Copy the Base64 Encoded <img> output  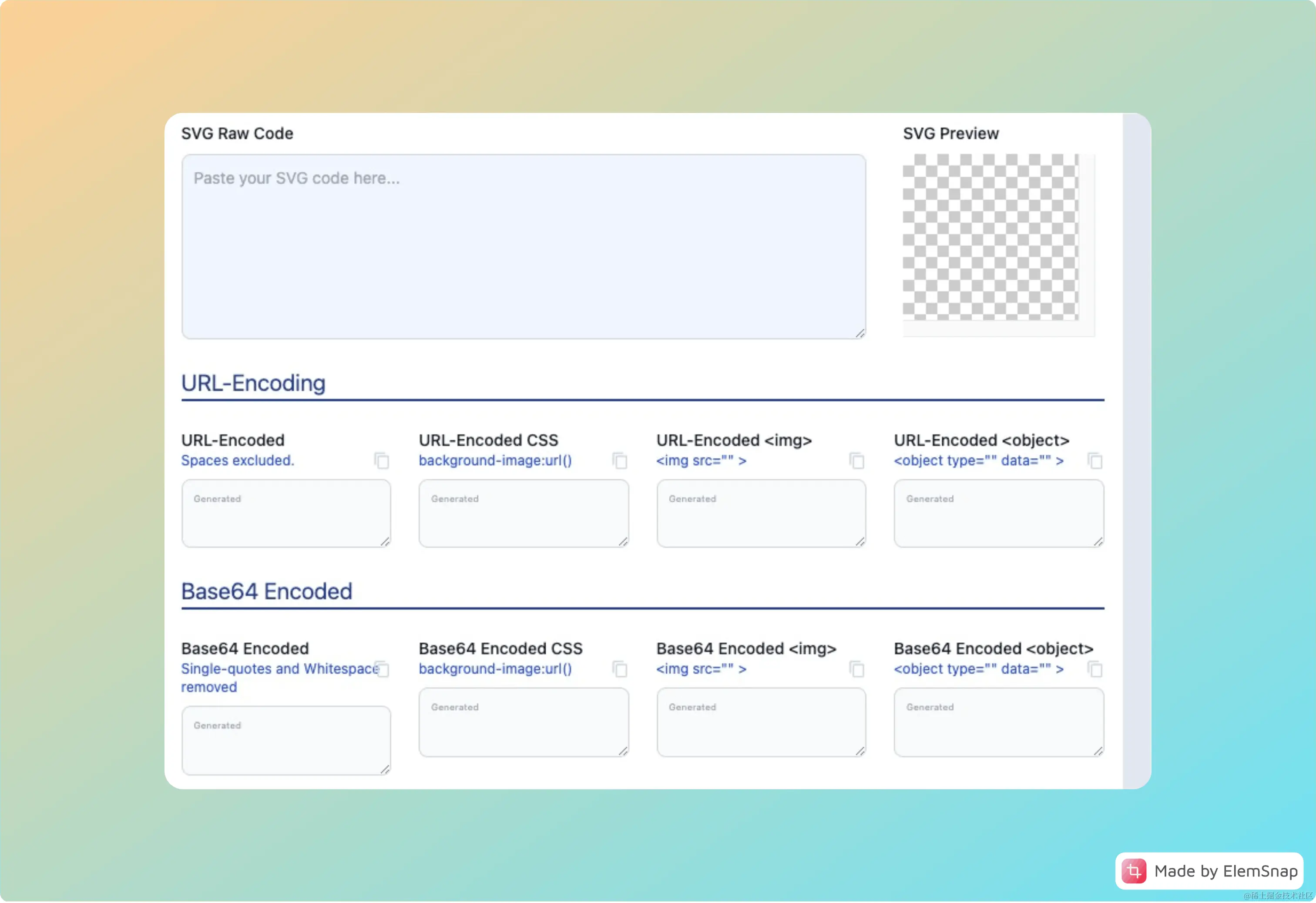[857, 669]
